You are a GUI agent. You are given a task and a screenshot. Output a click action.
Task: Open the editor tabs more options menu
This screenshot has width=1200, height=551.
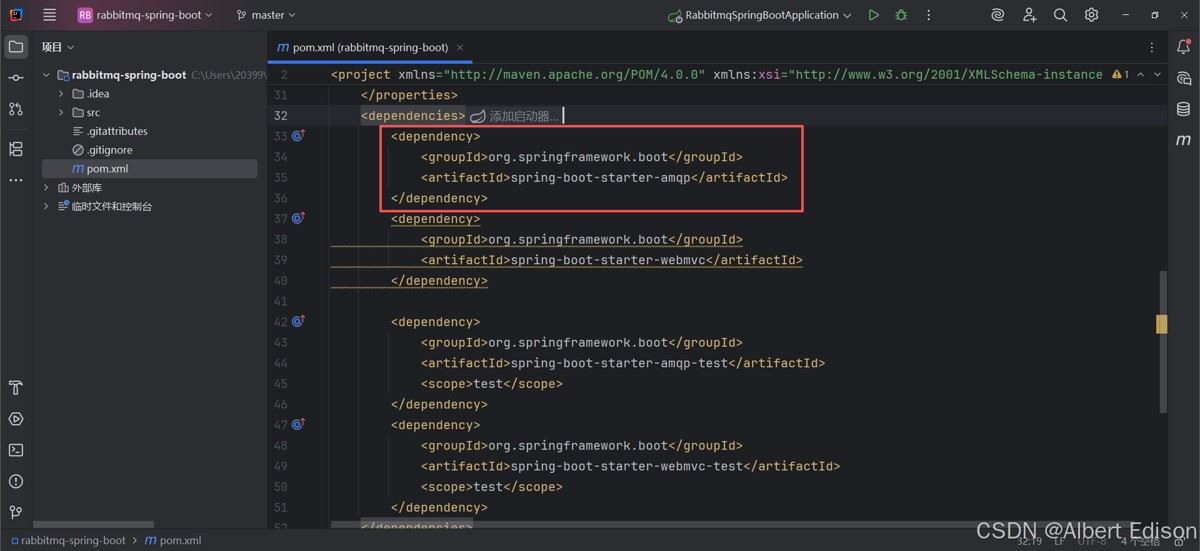1153,47
